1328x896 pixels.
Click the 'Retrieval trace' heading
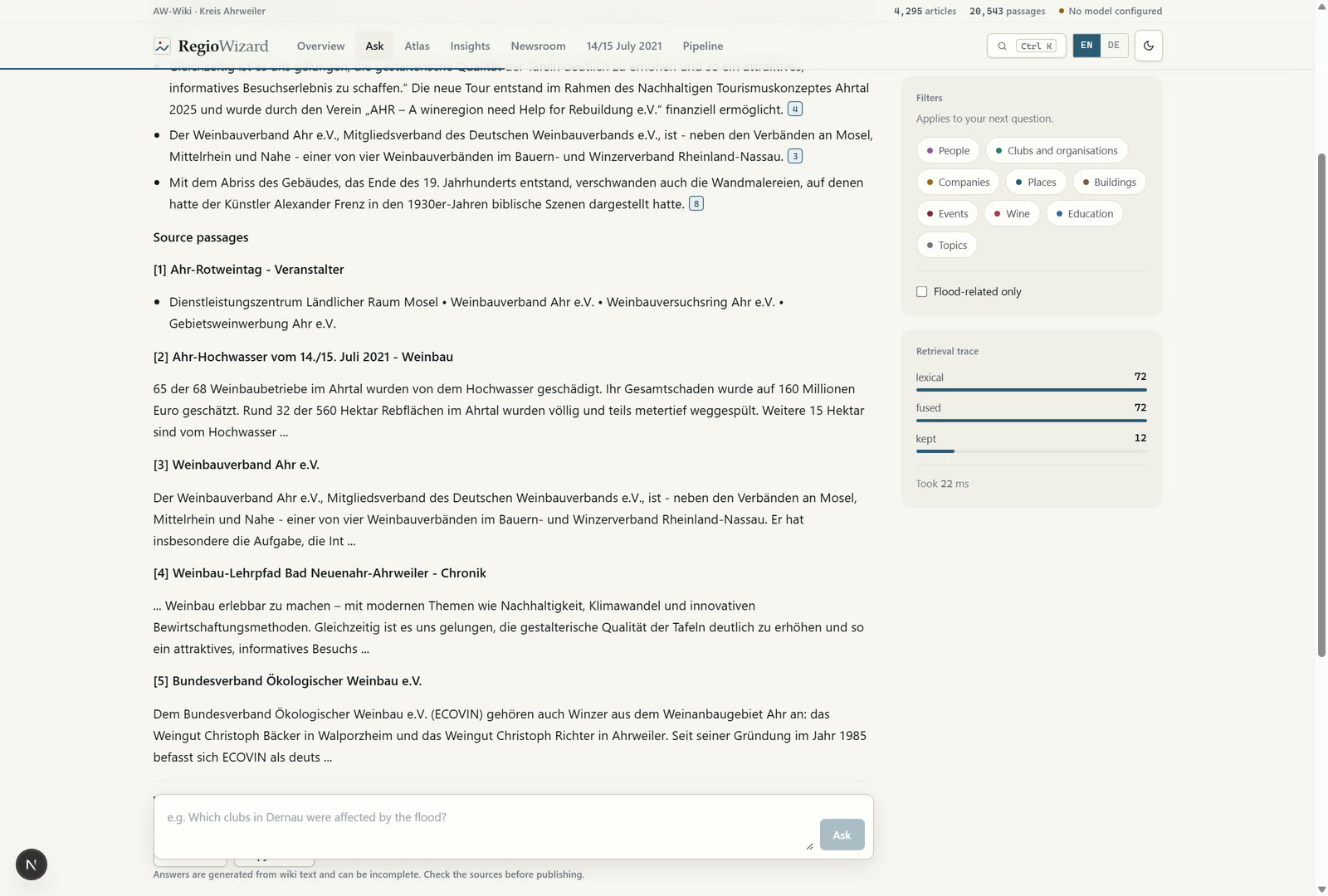(x=947, y=351)
